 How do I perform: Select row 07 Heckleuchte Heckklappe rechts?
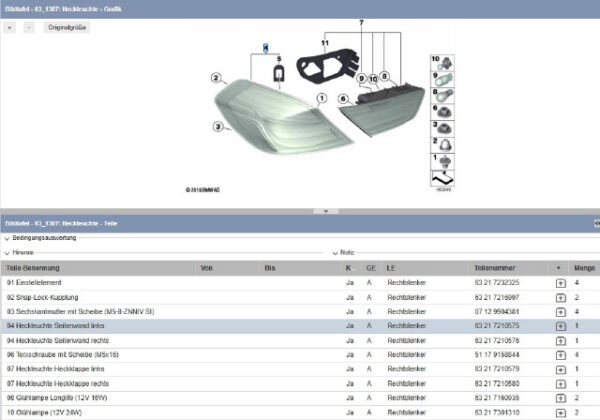click(x=300, y=384)
